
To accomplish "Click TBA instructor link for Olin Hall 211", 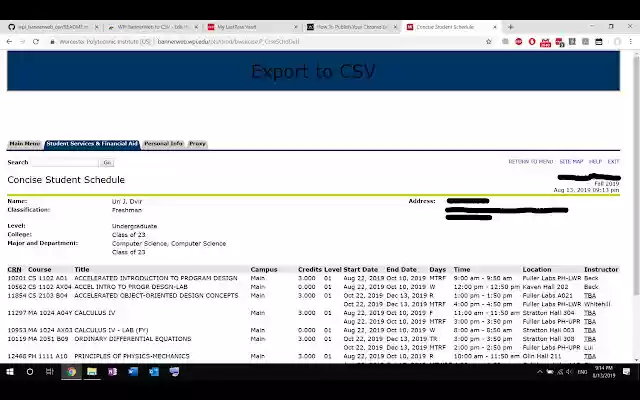I will [590, 356].
